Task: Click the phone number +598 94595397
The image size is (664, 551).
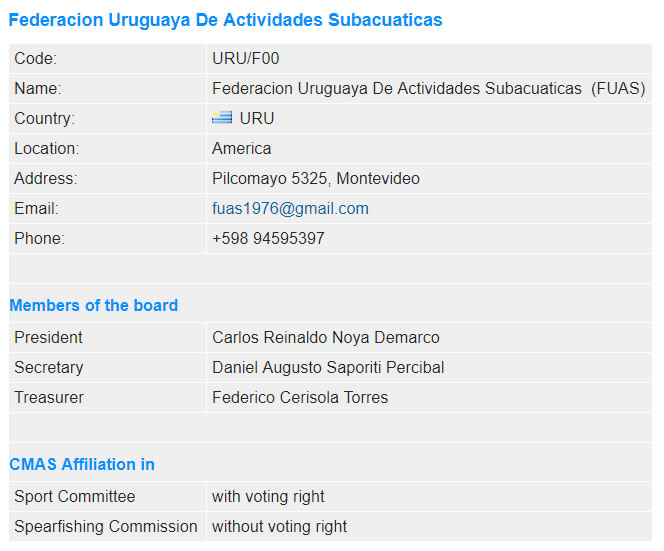Action: [268, 238]
